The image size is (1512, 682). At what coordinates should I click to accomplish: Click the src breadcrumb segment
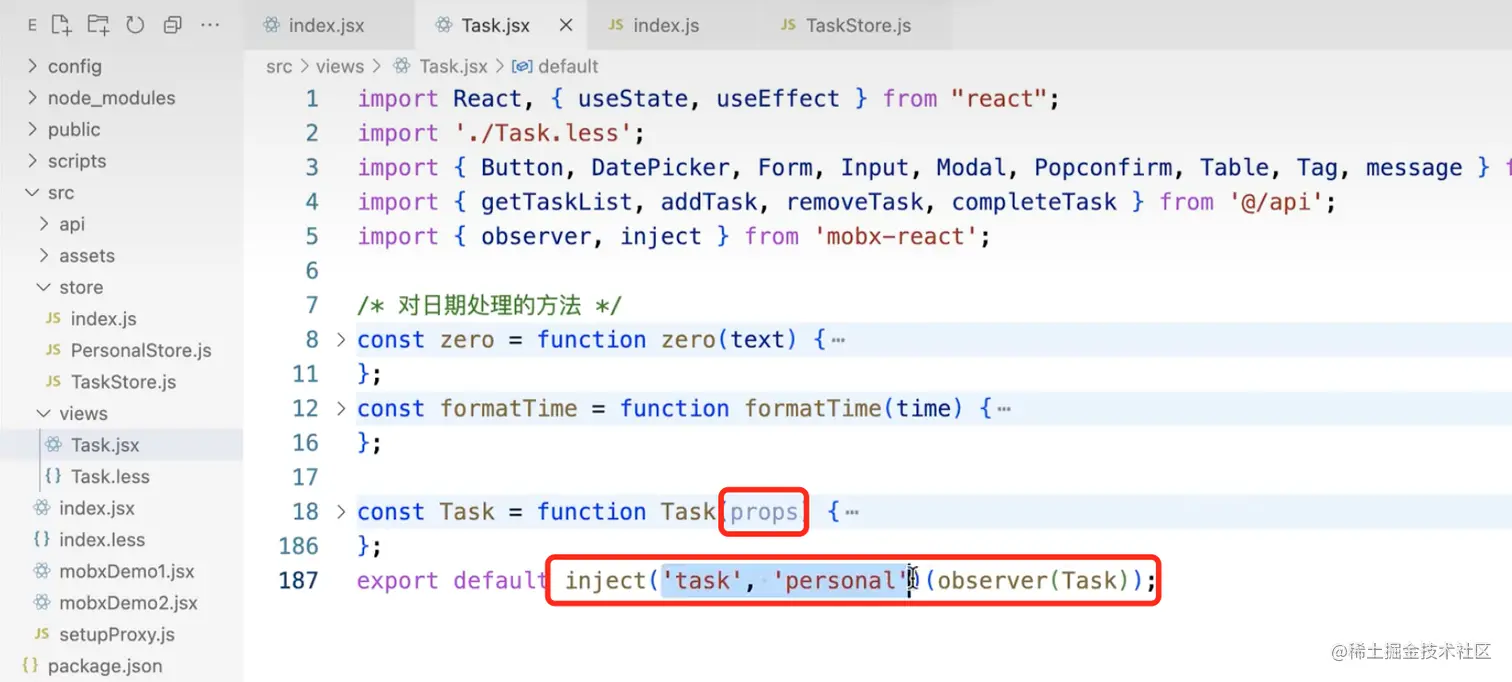[279, 66]
